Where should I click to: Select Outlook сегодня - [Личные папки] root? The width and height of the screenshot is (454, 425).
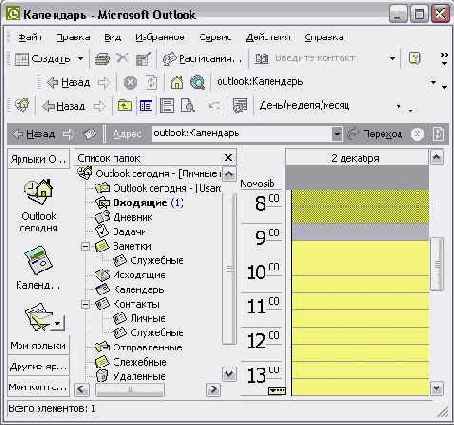click(x=149, y=173)
